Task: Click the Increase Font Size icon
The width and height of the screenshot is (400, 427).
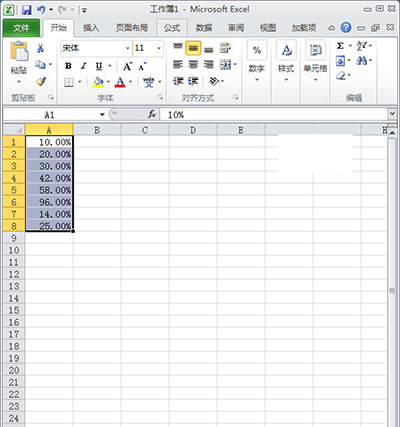Action: tap(127, 66)
